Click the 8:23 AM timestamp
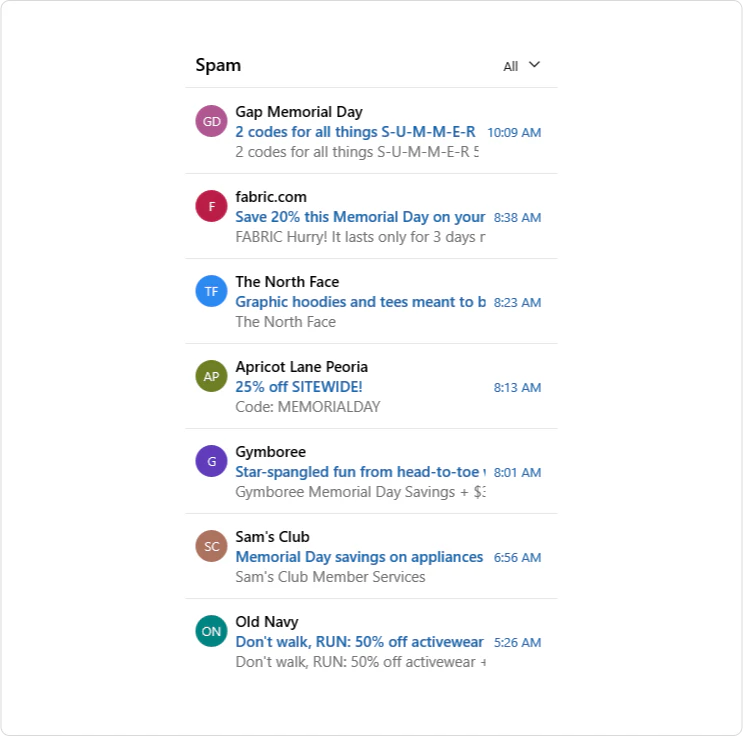This screenshot has height=736, width=743. [x=517, y=302]
